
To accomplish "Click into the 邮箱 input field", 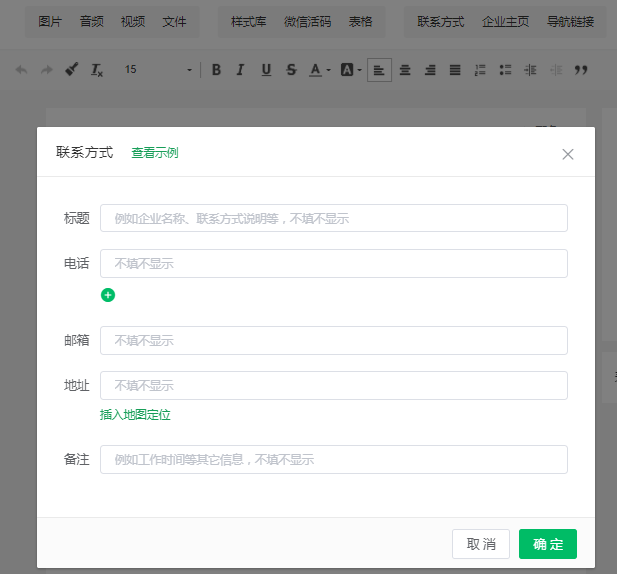I will [333, 340].
